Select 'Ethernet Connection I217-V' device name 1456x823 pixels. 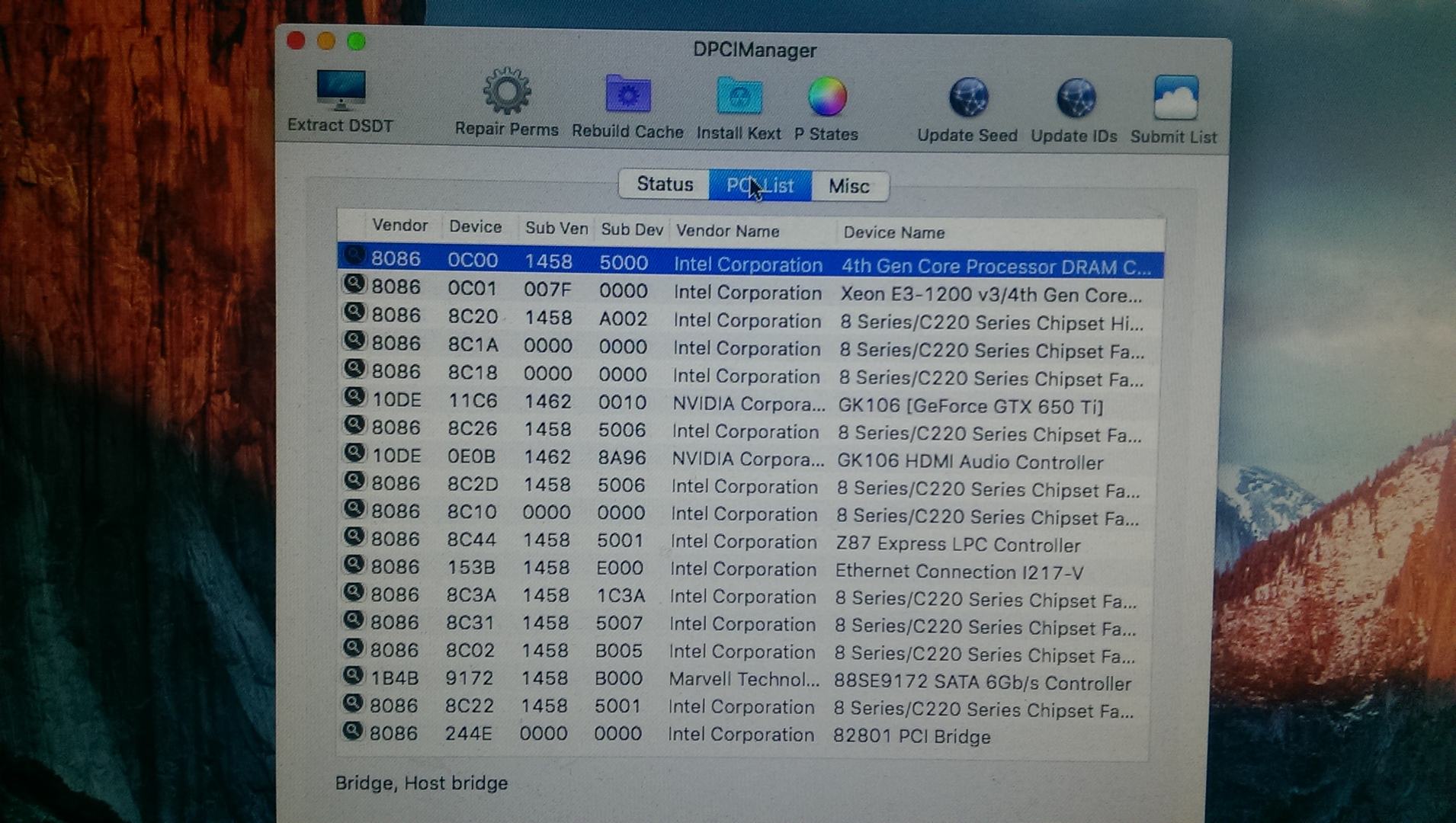click(x=960, y=572)
